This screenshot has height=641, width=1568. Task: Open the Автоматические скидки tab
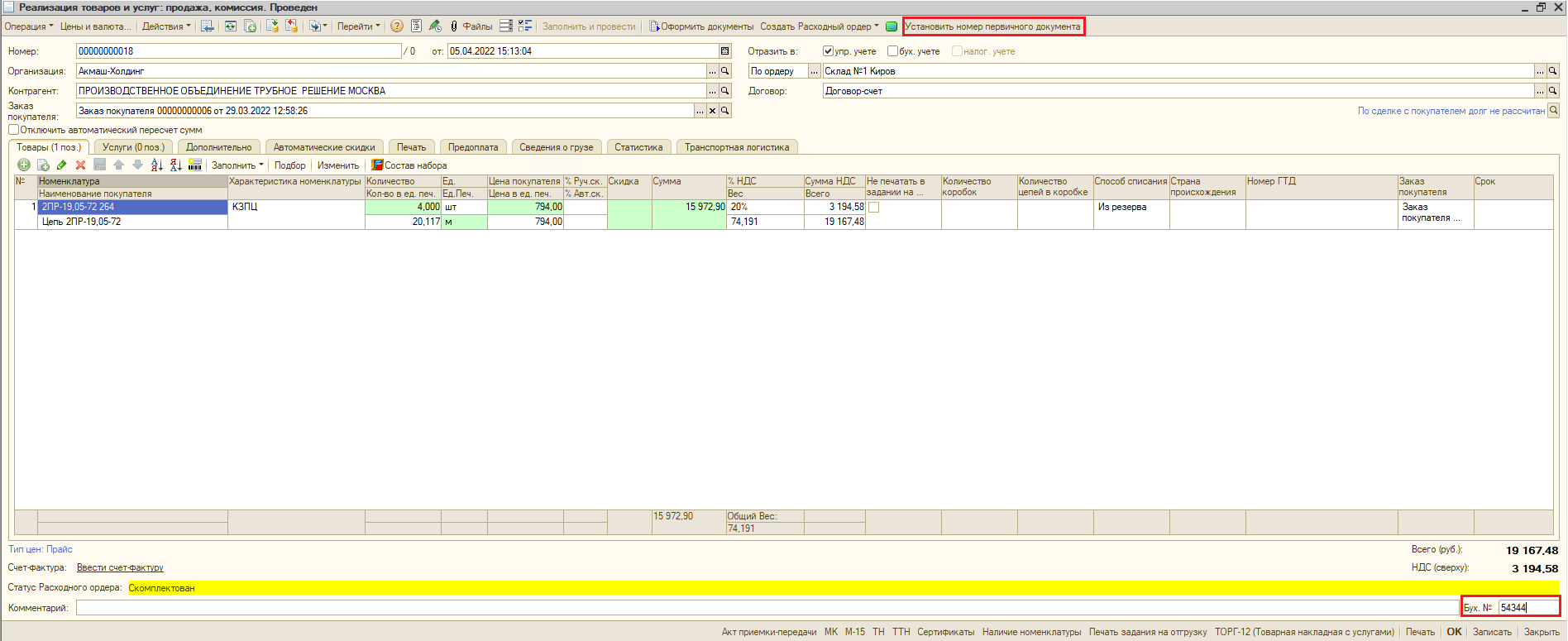pyautogui.click(x=324, y=147)
